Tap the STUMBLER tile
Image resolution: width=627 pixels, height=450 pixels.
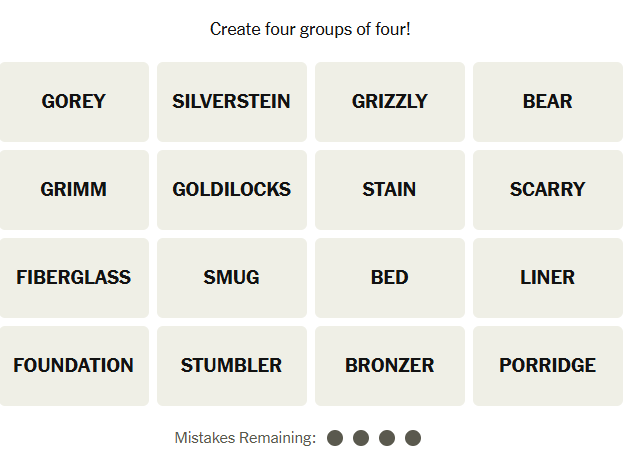coord(231,366)
